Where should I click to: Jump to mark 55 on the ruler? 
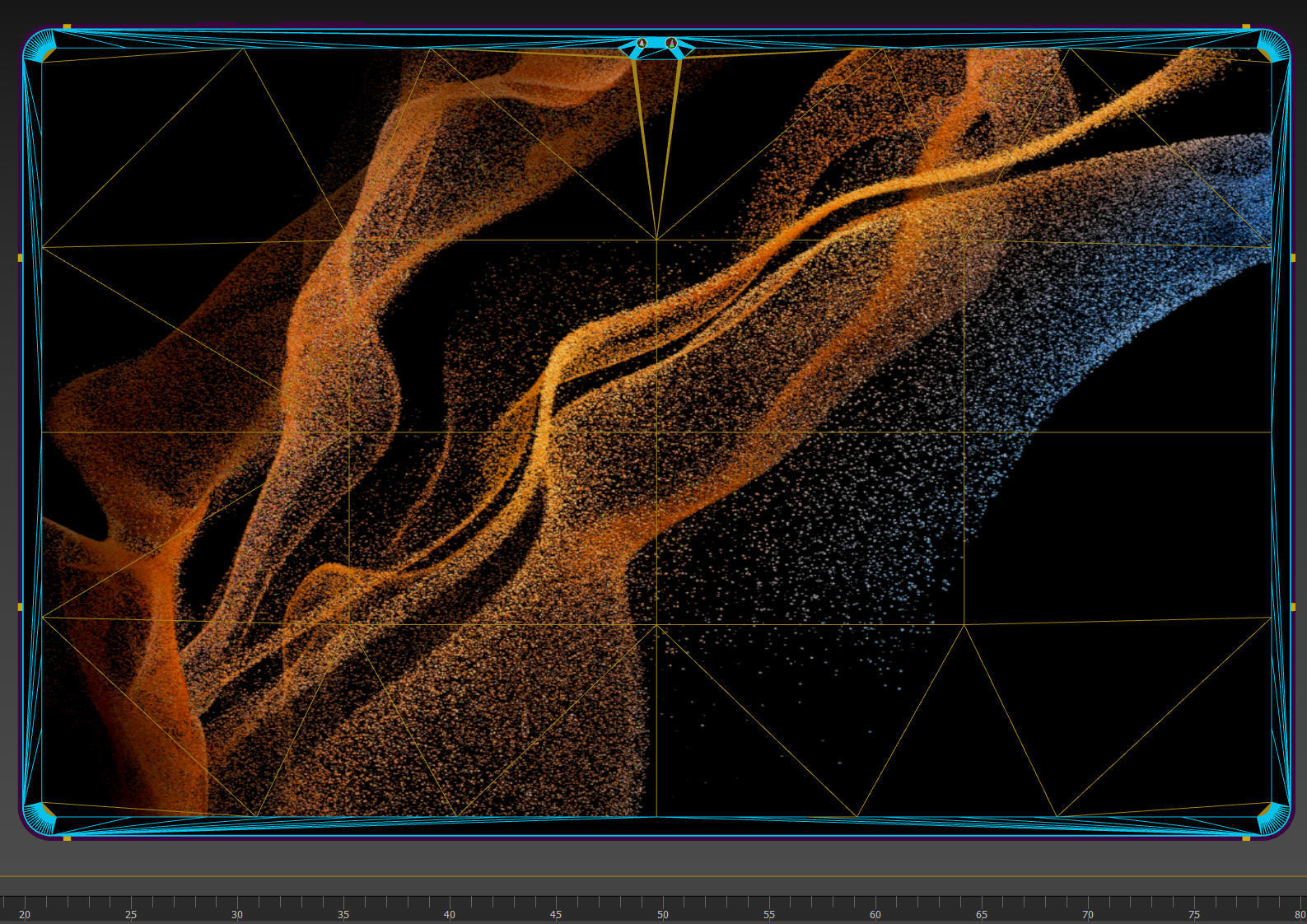coord(769,915)
